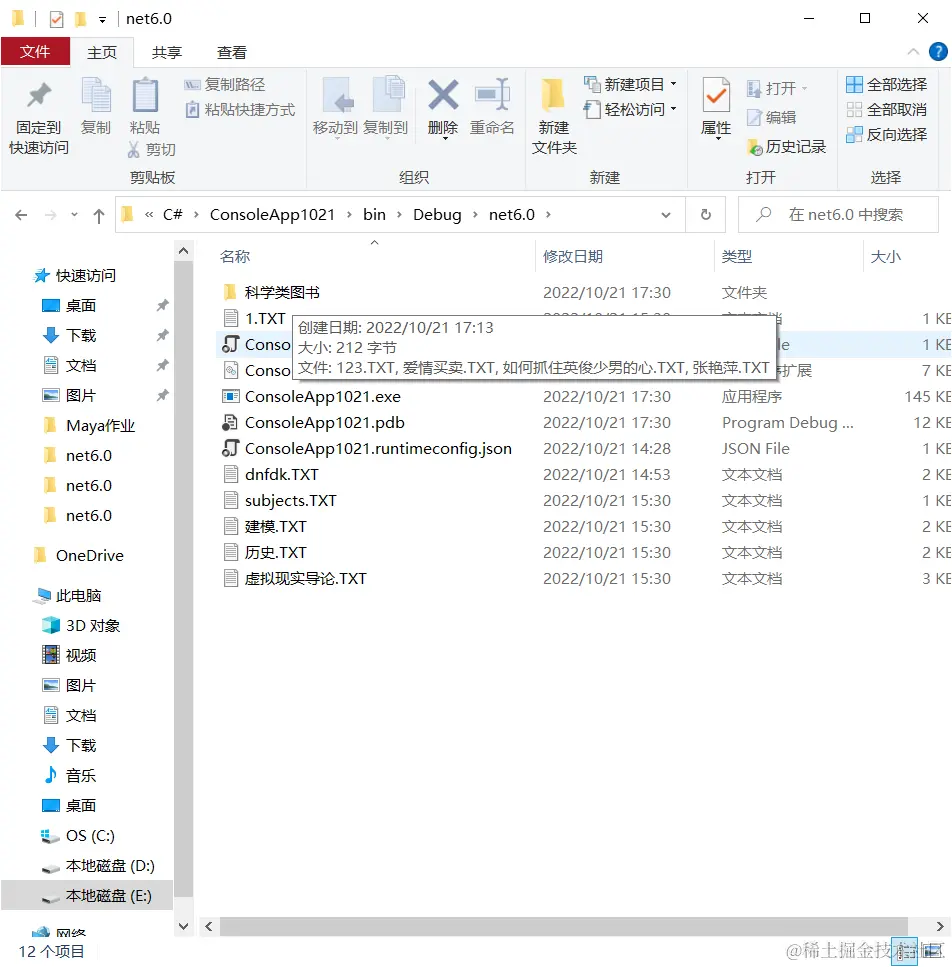Click bin in the address breadcrumb
Screen dimensions: 952x967
coord(374,215)
